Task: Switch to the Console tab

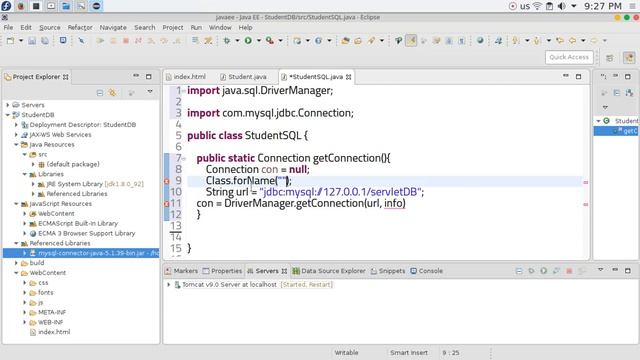Action: coord(427,271)
